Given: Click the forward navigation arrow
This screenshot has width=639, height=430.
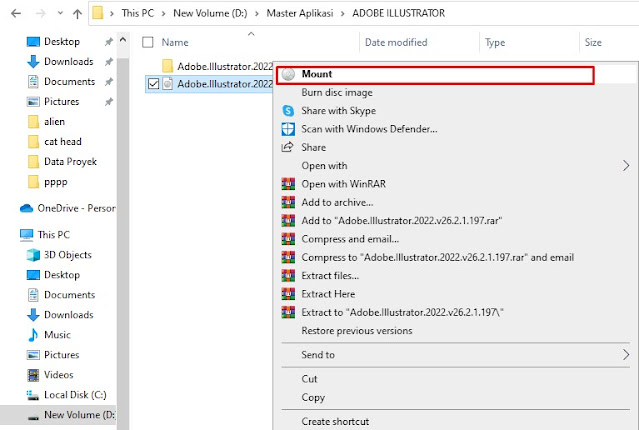Looking at the screenshot, I should click(x=40, y=13).
